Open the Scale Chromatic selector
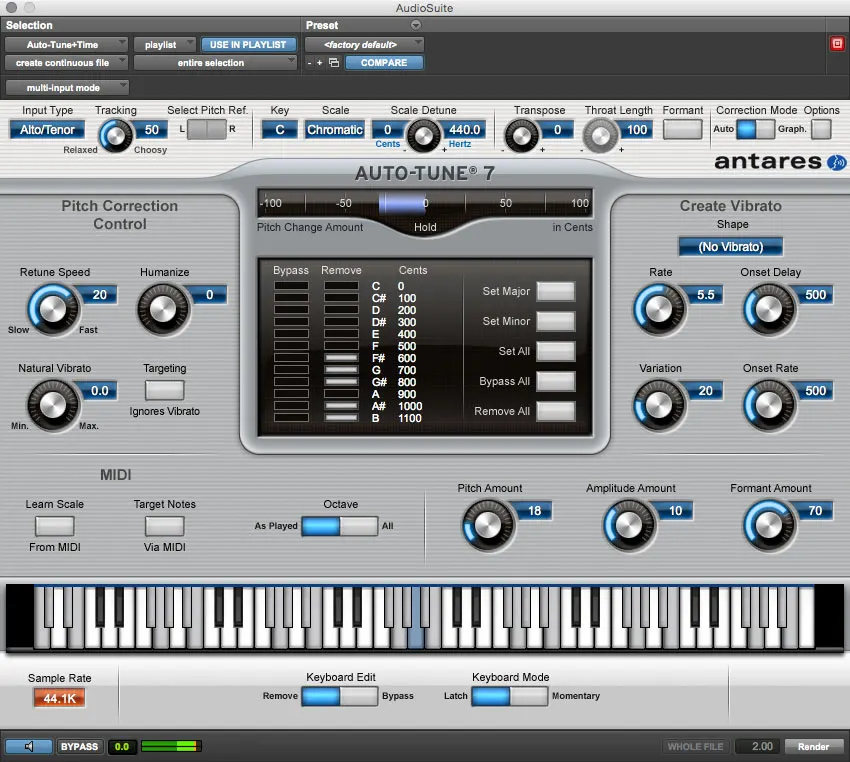 click(x=334, y=130)
